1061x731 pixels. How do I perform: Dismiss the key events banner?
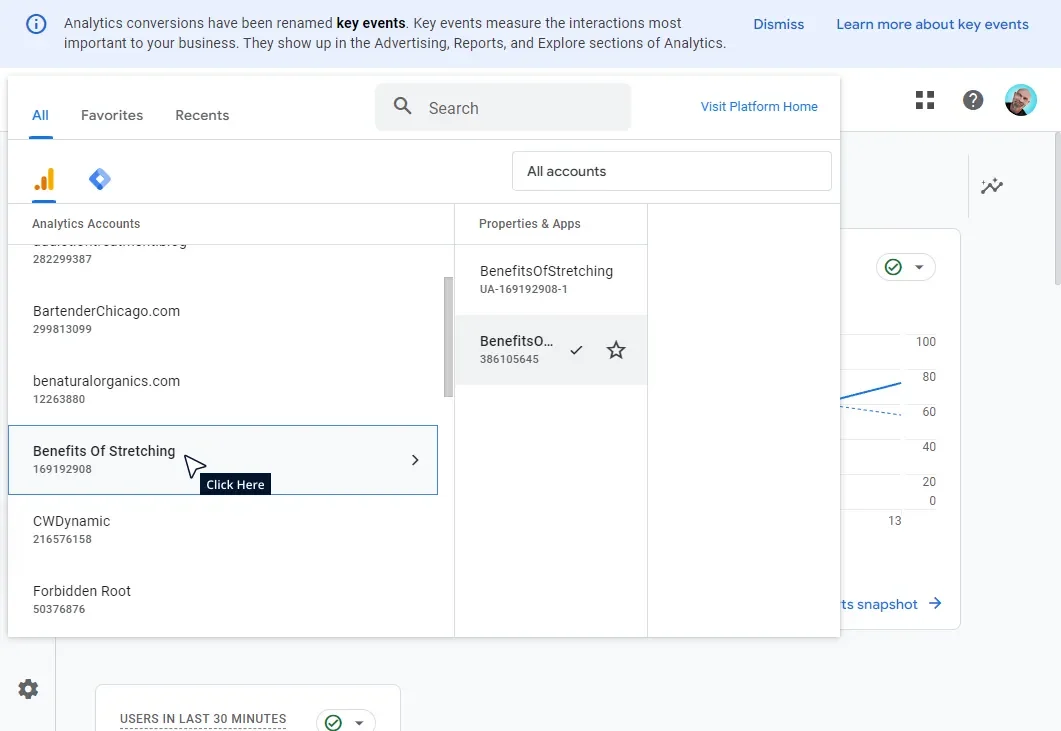click(778, 23)
